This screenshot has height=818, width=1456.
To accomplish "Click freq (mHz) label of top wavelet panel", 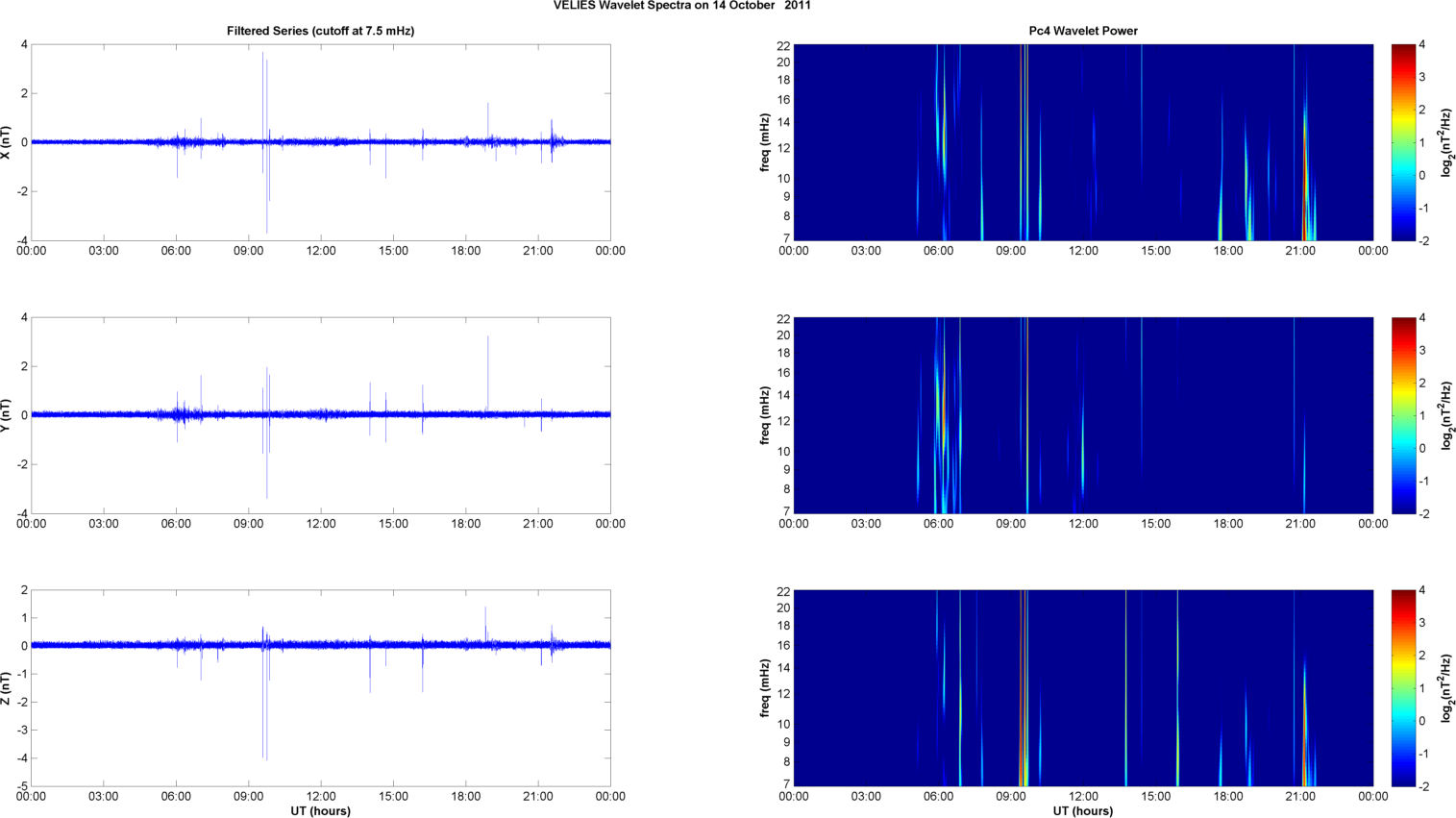I will [x=765, y=142].
